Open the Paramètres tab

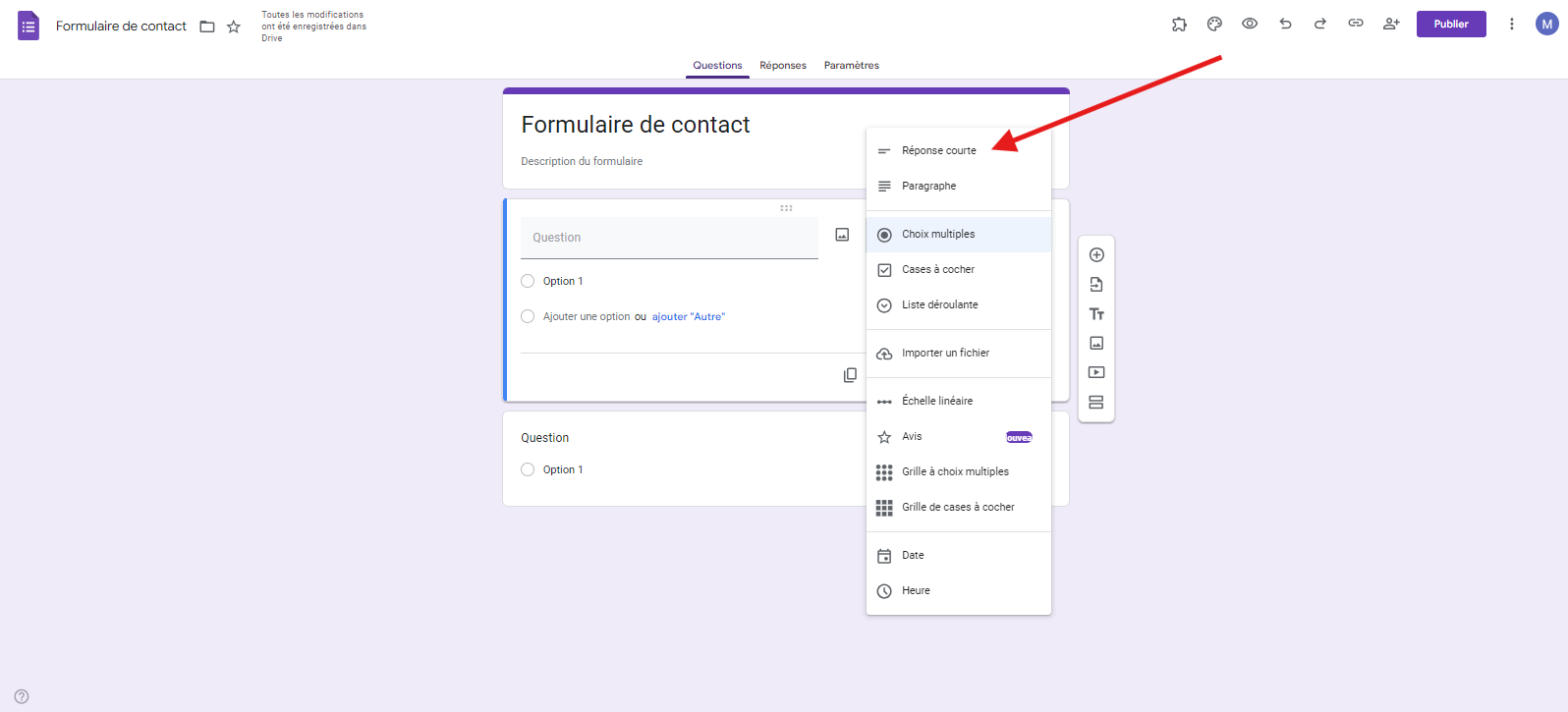(852, 66)
